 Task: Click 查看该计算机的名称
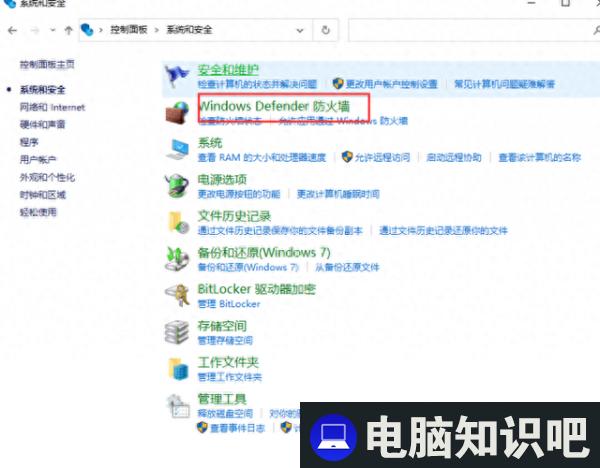(540, 157)
